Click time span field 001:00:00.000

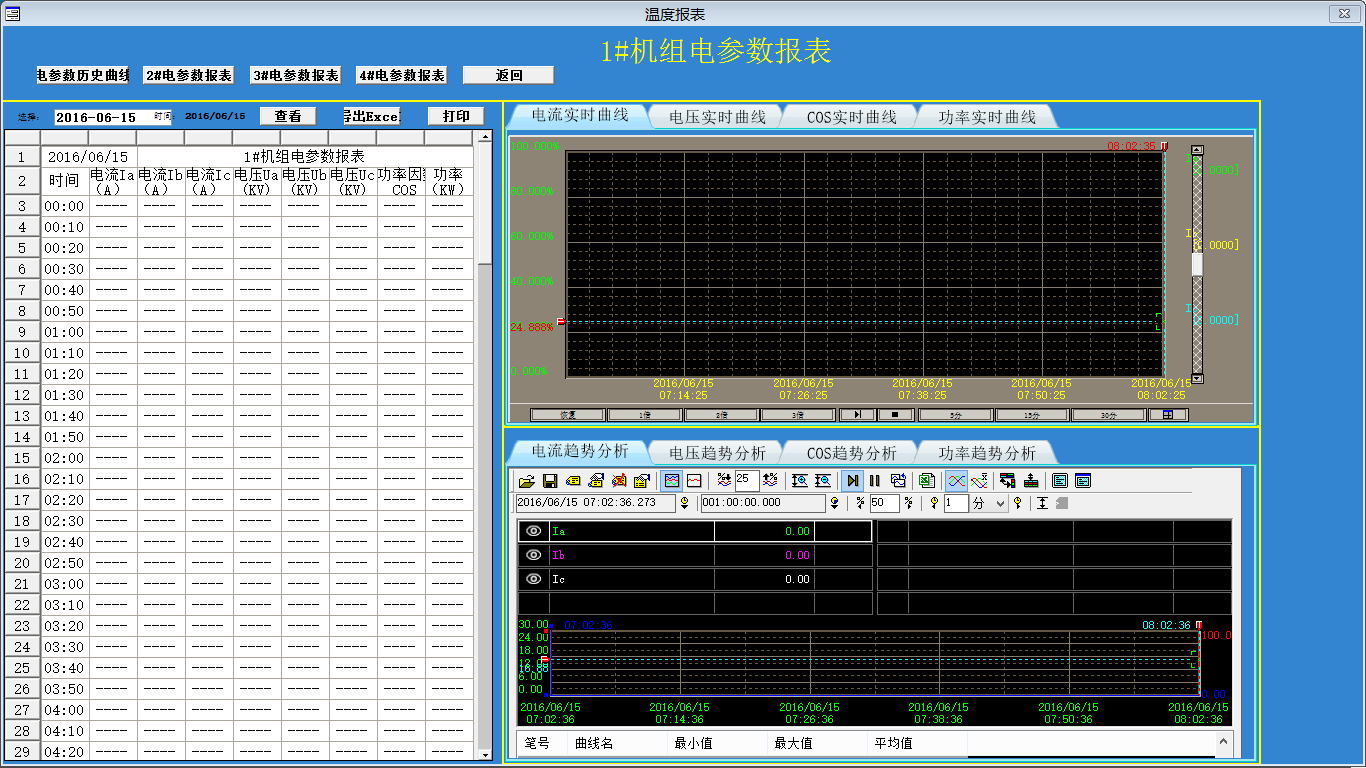coord(763,503)
